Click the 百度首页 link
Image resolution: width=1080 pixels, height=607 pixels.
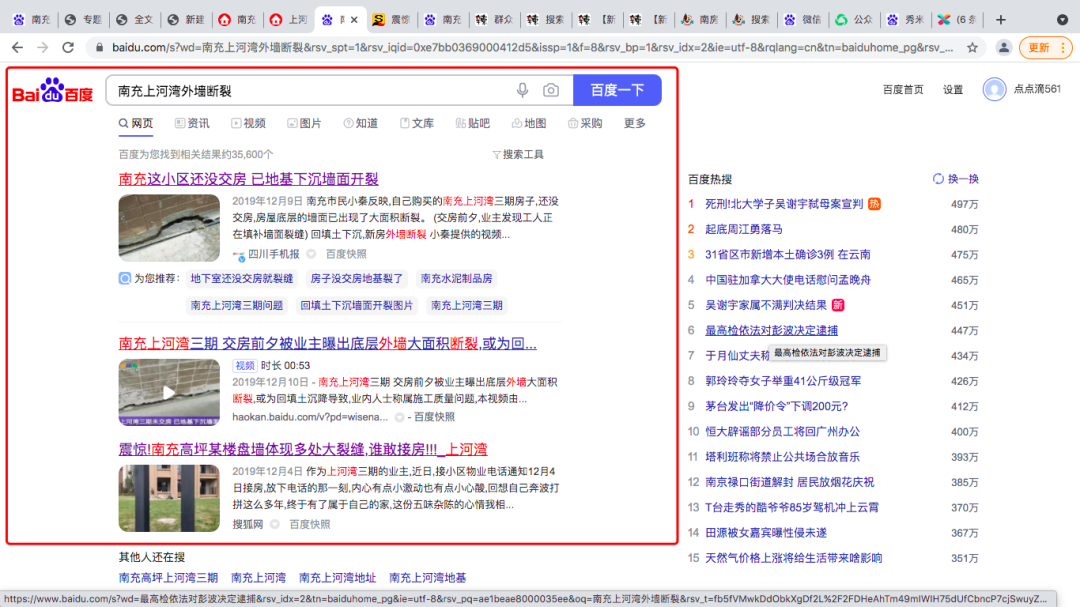click(903, 90)
